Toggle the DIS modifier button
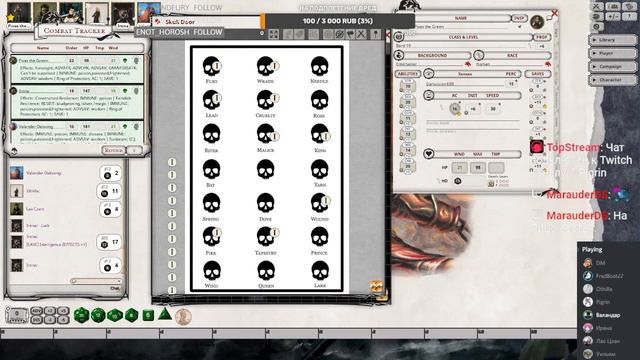The height and width of the screenshot is (360, 640). point(37,320)
